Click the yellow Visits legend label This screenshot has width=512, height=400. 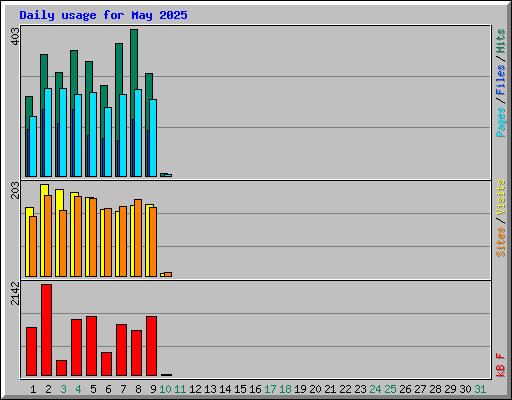501,197
